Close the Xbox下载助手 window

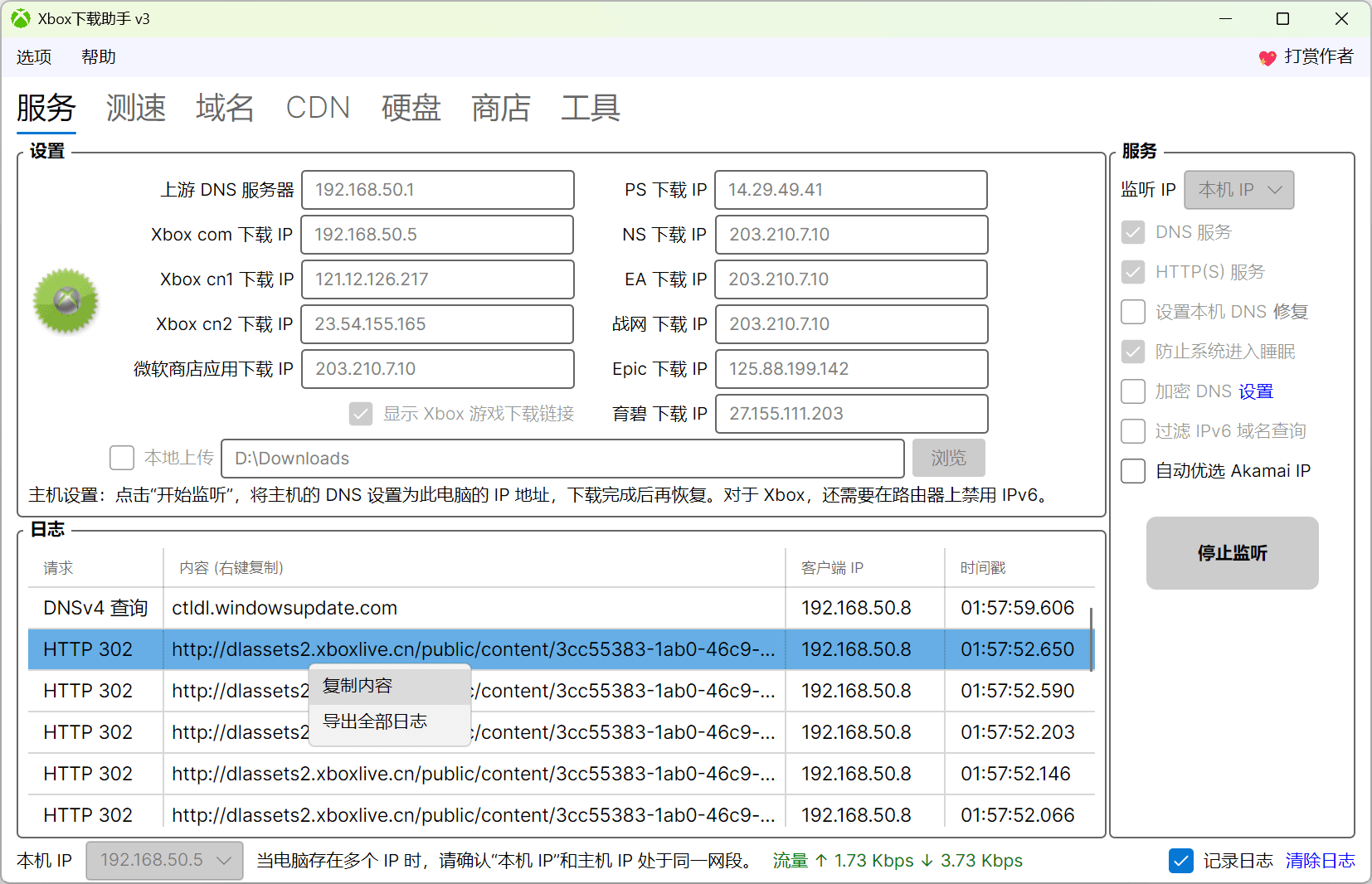pyautogui.click(x=1341, y=18)
